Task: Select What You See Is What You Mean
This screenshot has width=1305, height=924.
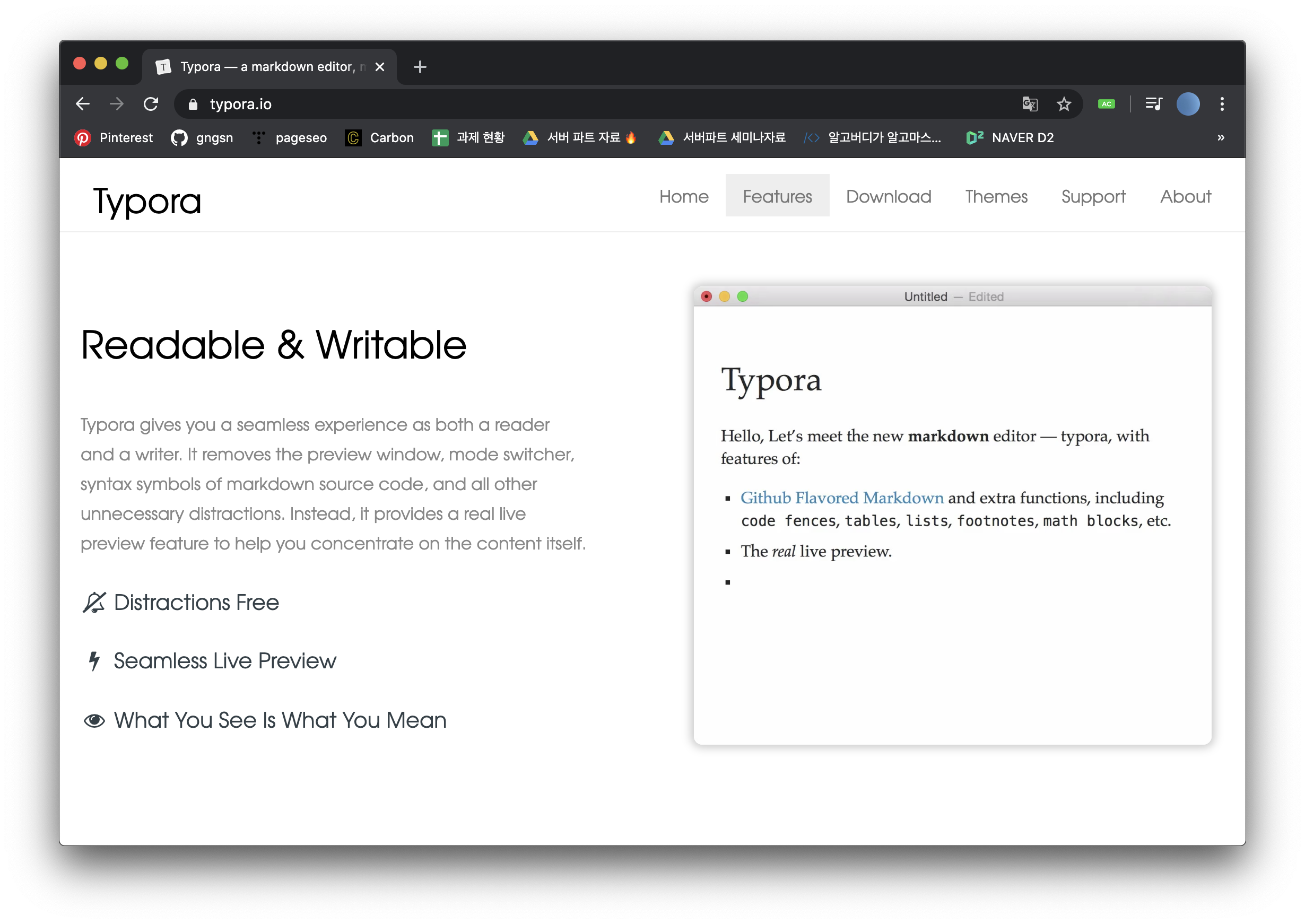Action: tap(280, 720)
